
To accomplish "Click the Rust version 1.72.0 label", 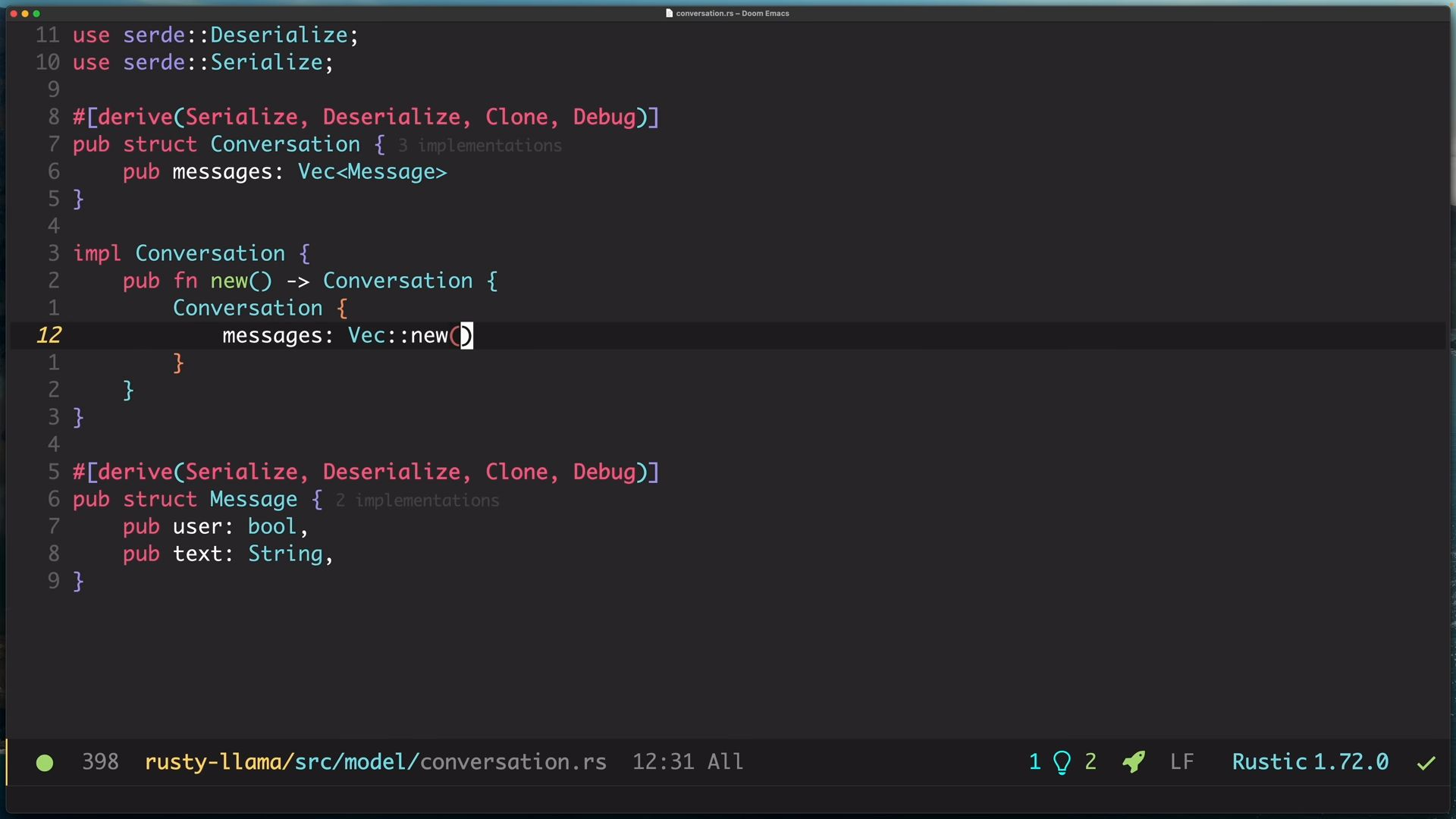I will (x=1351, y=762).
